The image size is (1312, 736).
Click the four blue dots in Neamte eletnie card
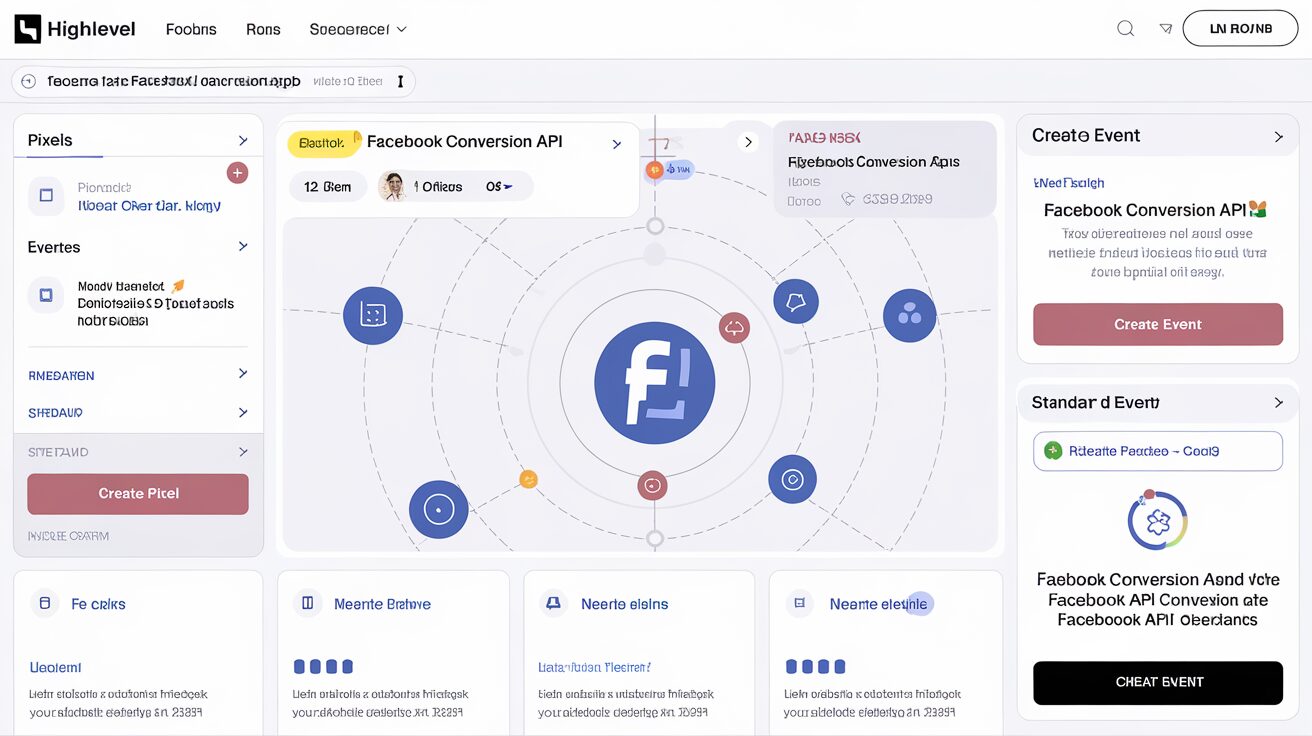815,666
